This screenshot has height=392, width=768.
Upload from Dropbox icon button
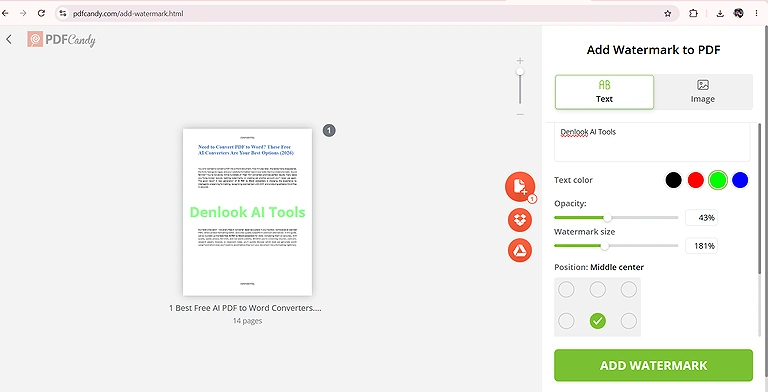click(x=520, y=220)
